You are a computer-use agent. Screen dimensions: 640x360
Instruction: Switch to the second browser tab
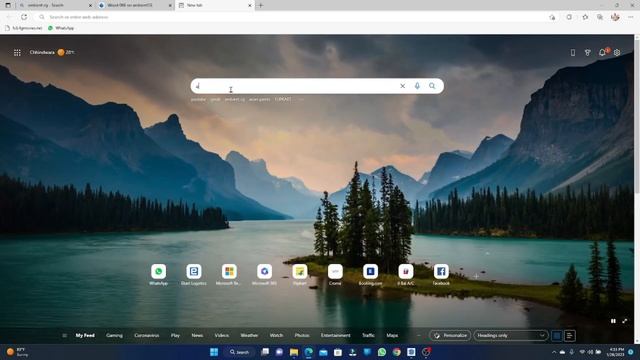135,5
